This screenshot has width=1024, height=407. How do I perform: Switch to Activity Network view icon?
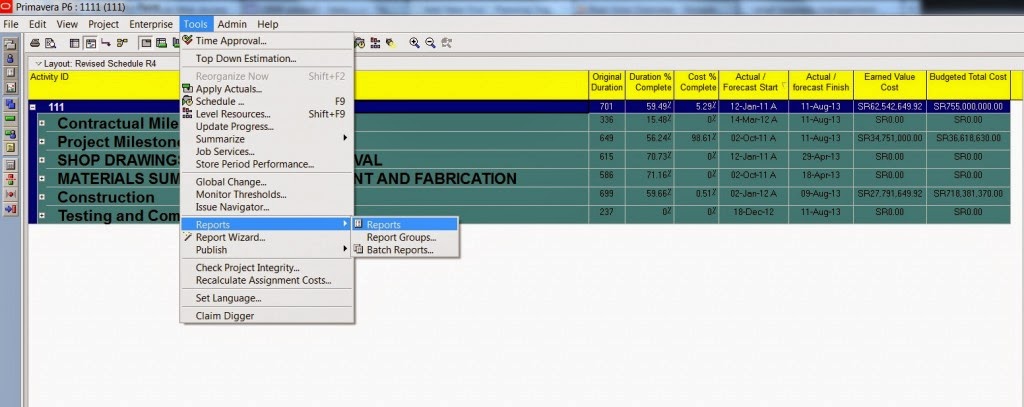tap(122, 43)
